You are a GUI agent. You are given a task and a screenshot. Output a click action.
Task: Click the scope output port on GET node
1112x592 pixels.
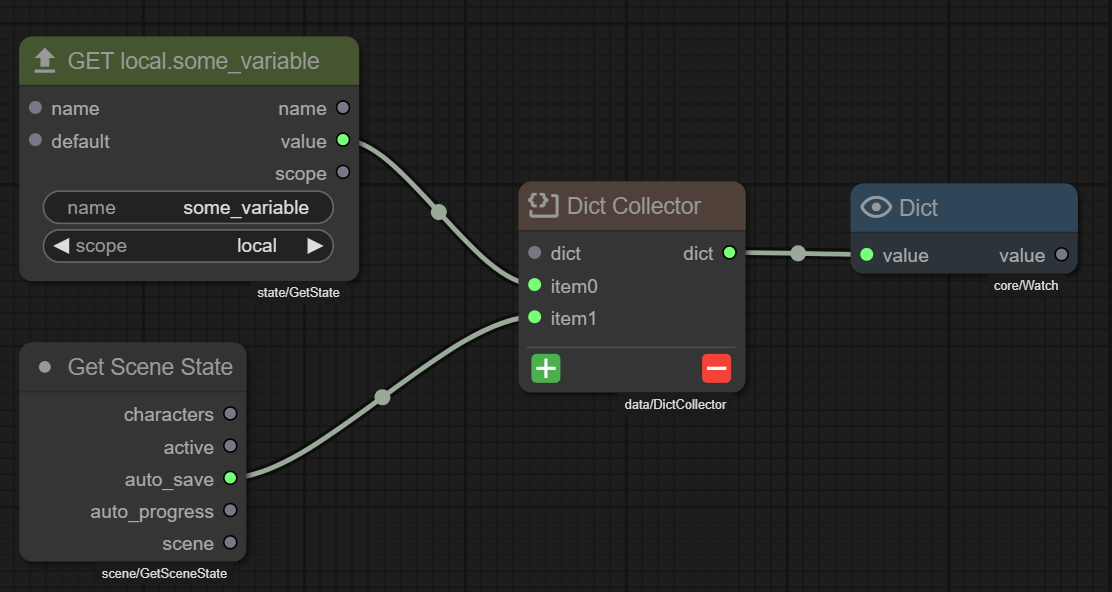click(x=343, y=173)
